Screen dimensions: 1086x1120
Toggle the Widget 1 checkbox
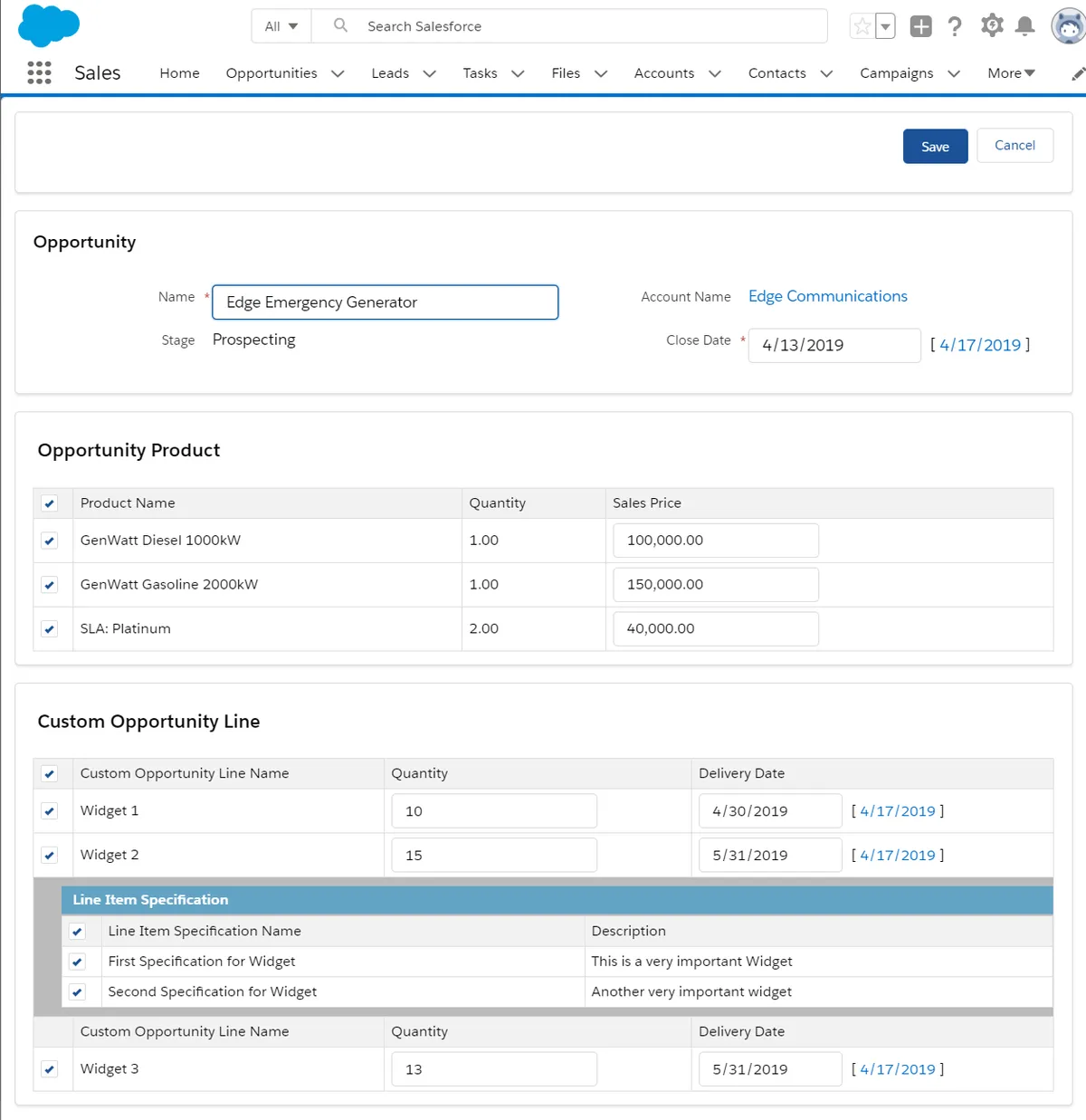point(50,811)
